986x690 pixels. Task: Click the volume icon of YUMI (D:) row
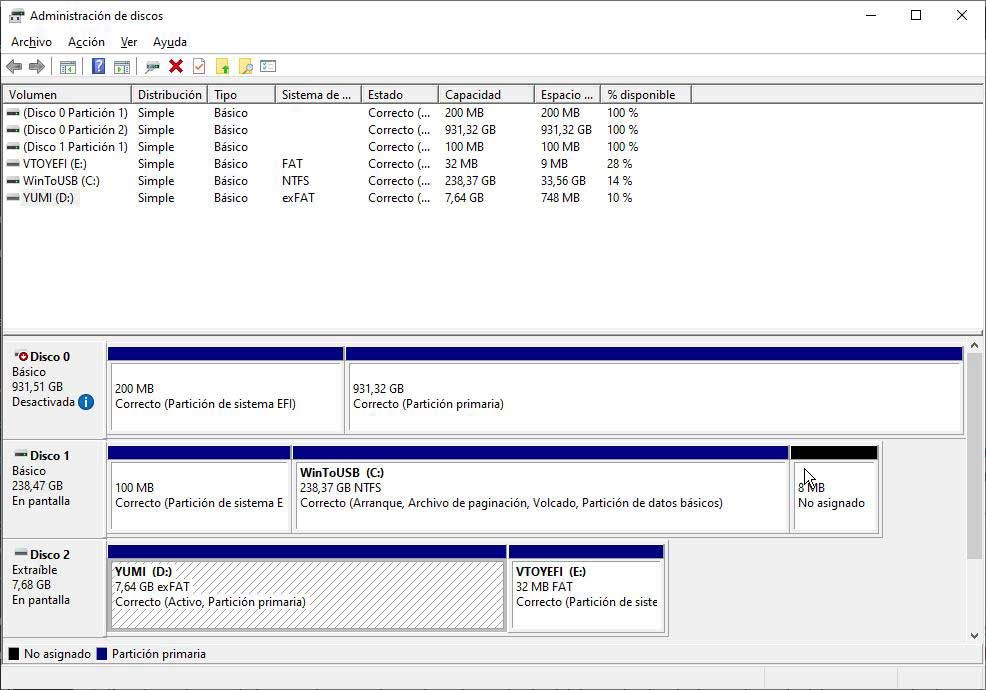[13, 198]
